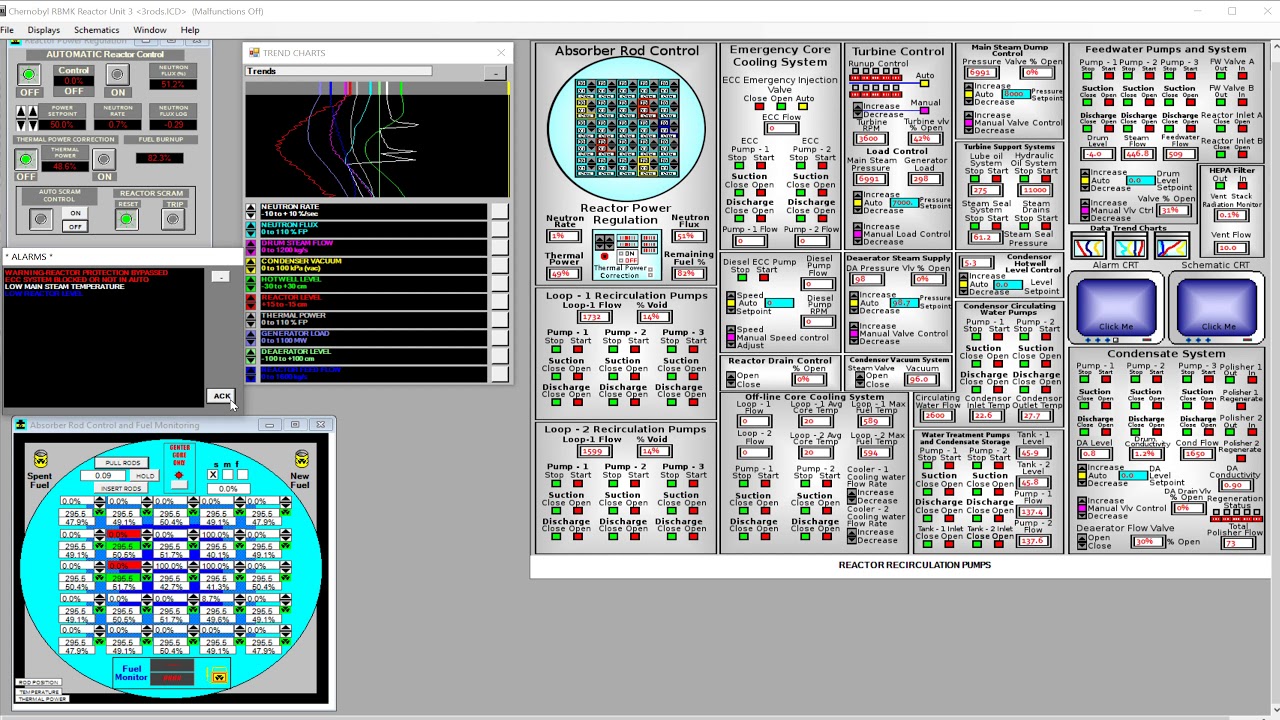The image size is (1280, 720).
Task: Click the New Fuel barrel icon
Action: click(x=301, y=459)
